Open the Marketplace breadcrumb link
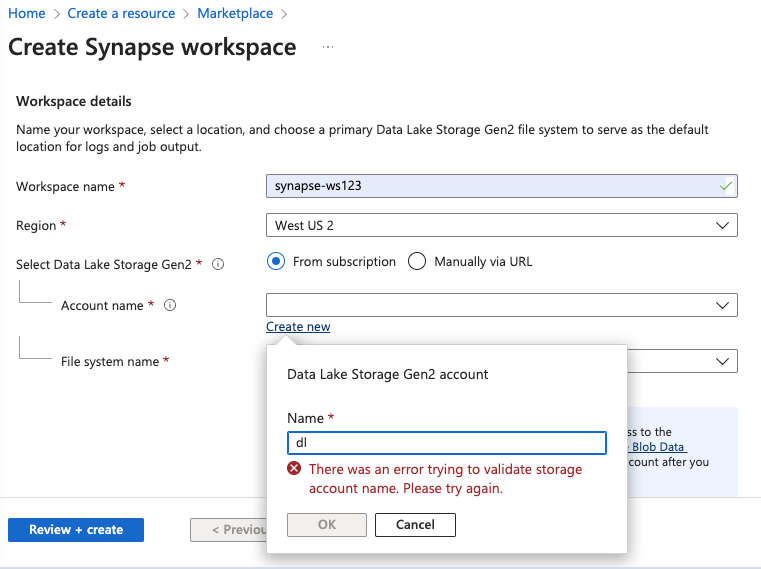This screenshot has width=761, height=569. (x=235, y=13)
